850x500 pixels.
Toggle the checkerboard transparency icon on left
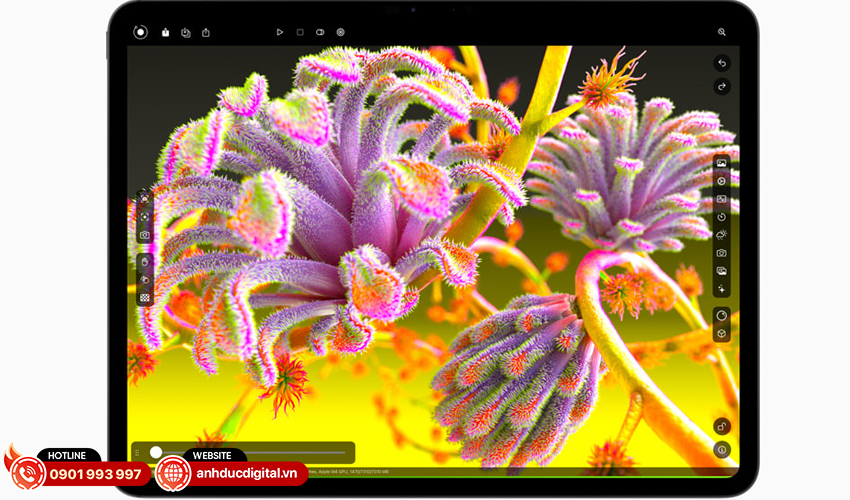[x=145, y=297]
